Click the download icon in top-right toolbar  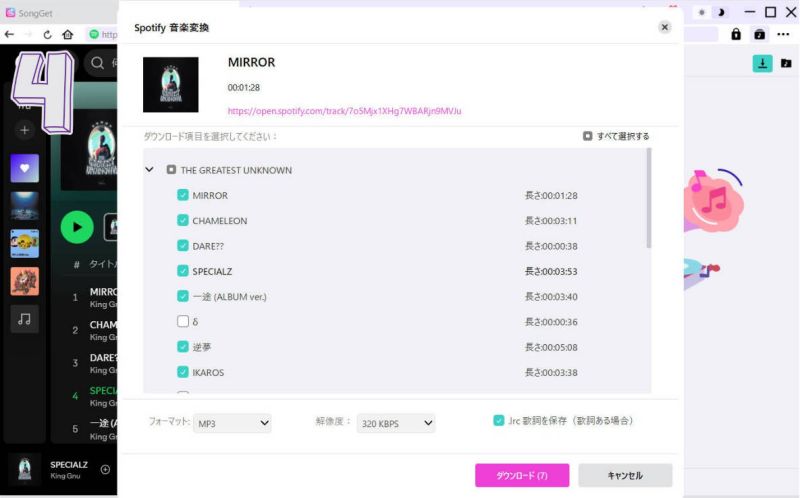(762, 63)
